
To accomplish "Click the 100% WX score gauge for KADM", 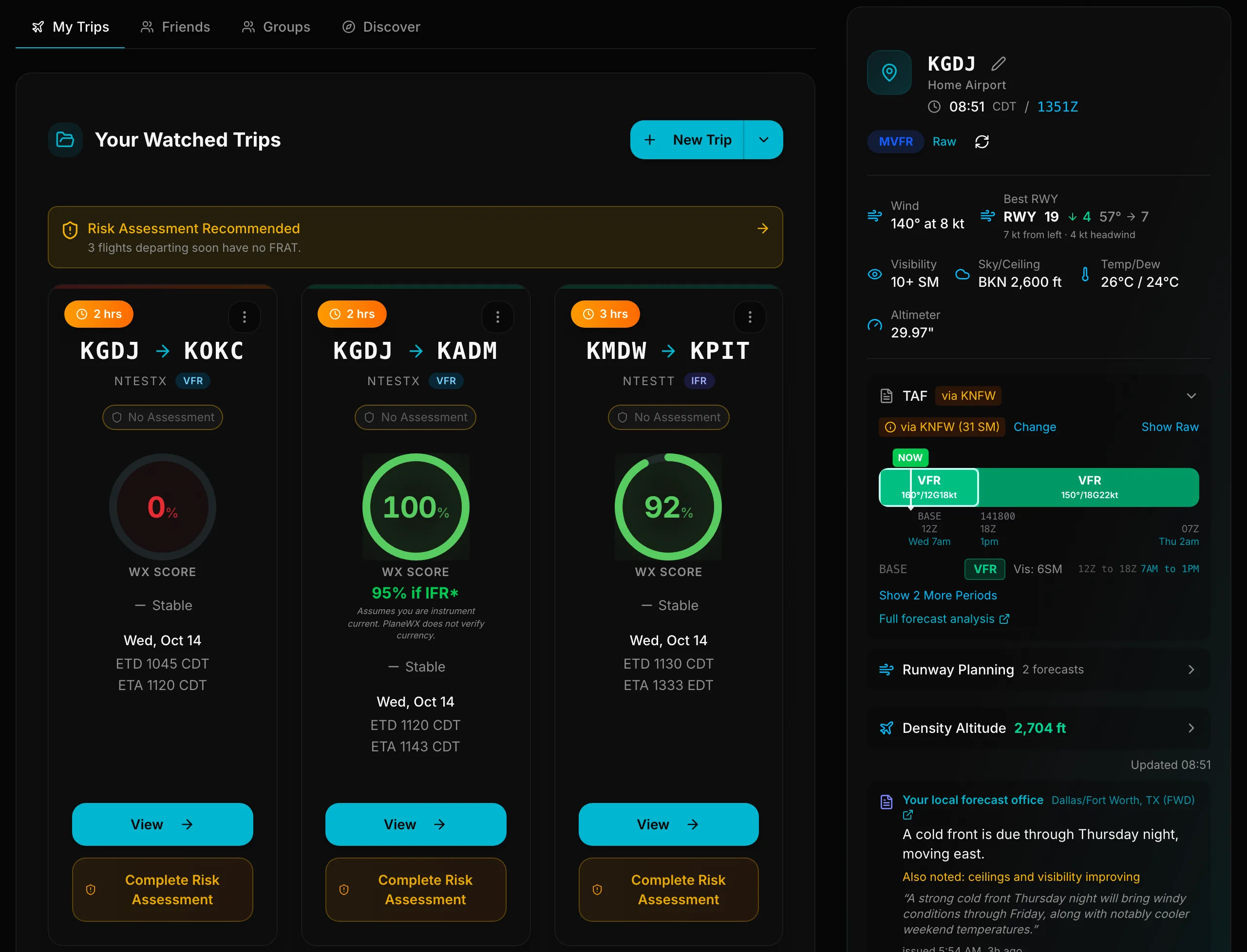I will click(416, 506).
